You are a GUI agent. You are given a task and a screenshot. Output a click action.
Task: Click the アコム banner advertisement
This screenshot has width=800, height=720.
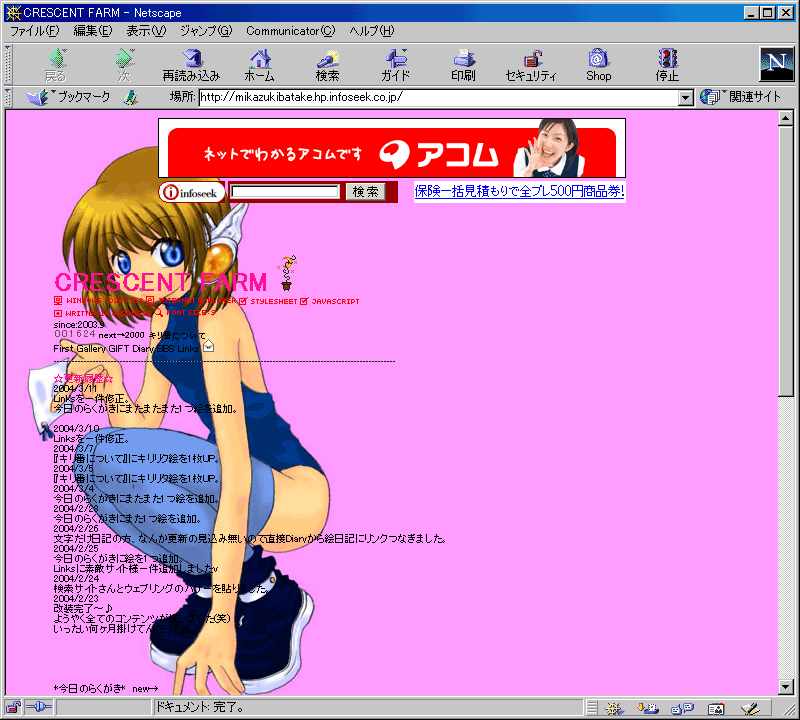tap(392, 148)
